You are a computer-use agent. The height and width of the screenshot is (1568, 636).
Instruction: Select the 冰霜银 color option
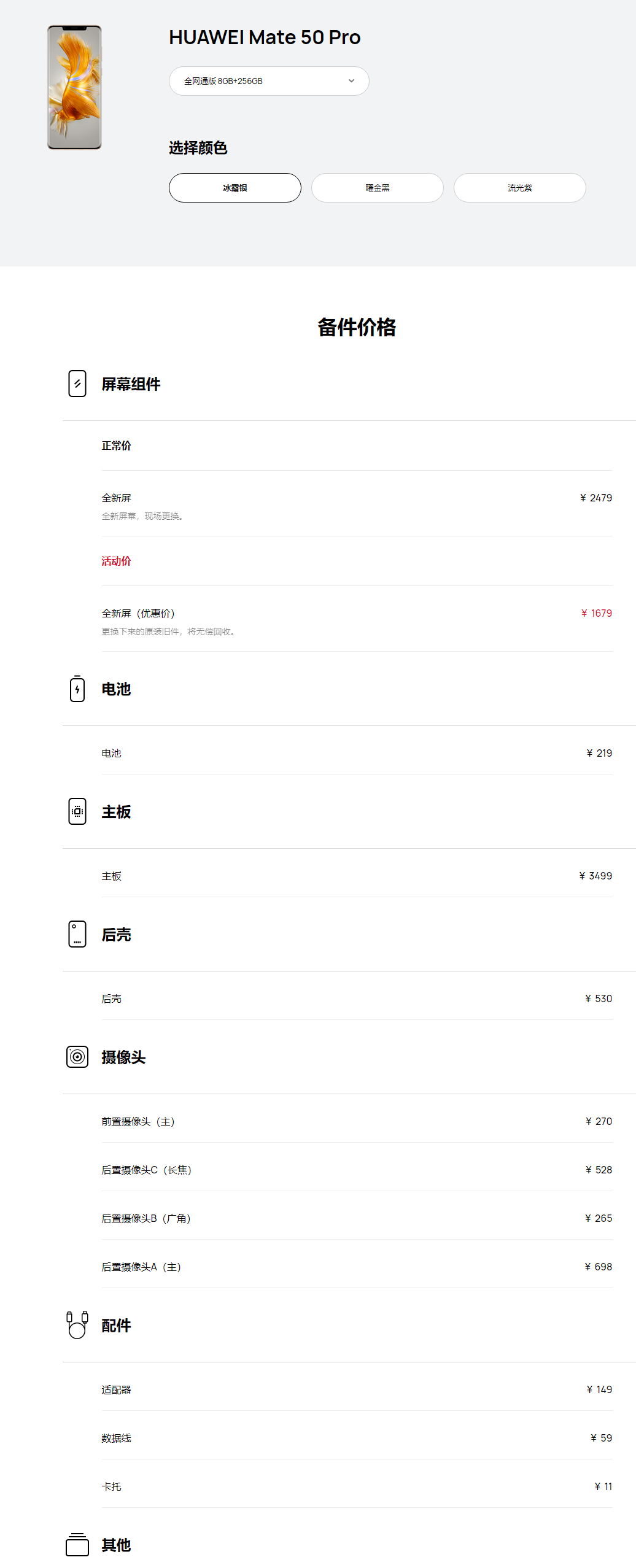pyautogui.click(x=235, y=188)
